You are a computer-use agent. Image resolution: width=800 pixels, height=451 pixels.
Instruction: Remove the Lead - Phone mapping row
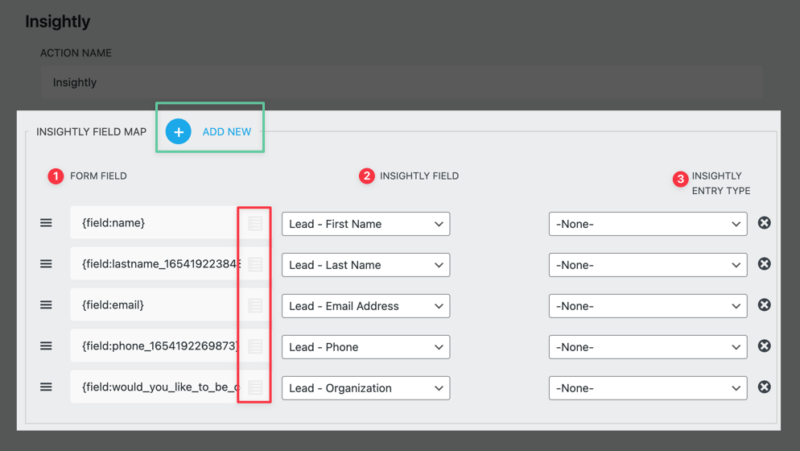(x=764, y=346)
